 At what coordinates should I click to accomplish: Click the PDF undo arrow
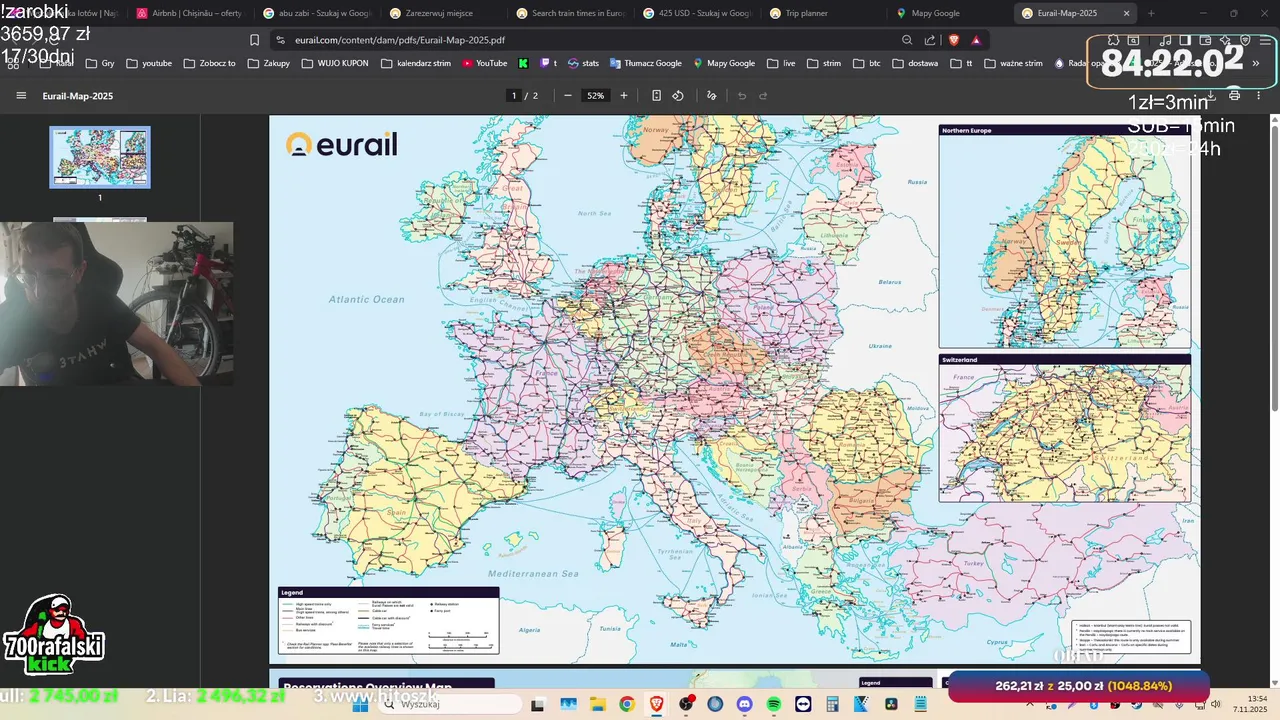click(742, 96)
